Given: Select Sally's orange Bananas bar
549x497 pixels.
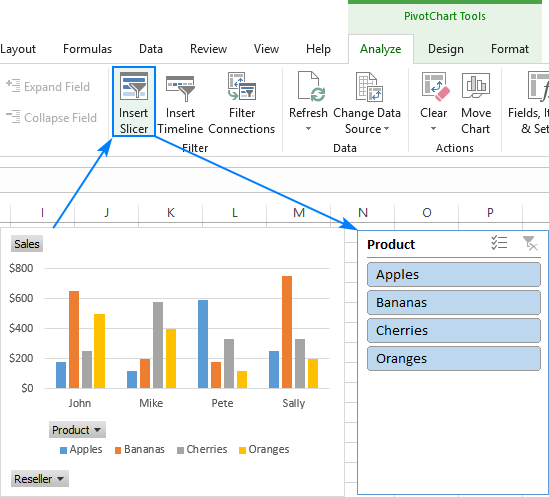Looking at the screenshot, I should click(287, 332).
